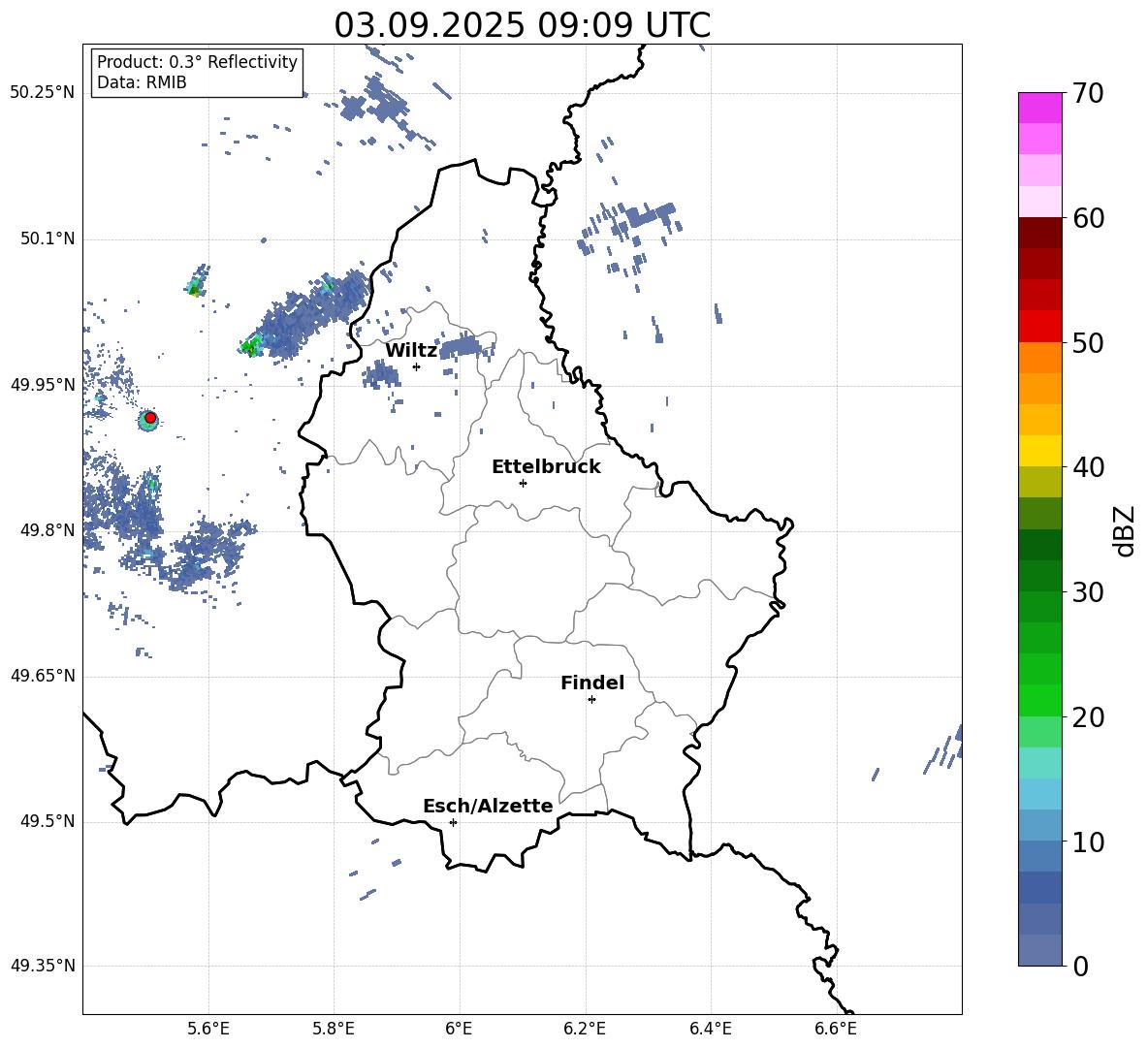The width and height of the screenshot is (1148, 1048).
Task: Click the 50 label on the colorbar
Action: coord(1088,342)
